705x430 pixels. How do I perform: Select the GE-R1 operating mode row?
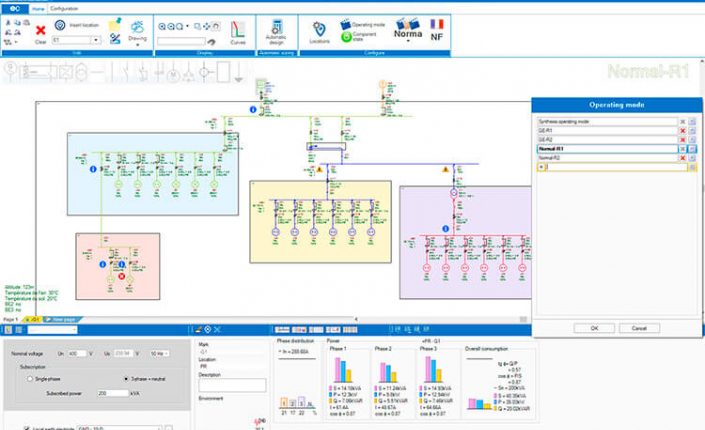tap(607, 130)
